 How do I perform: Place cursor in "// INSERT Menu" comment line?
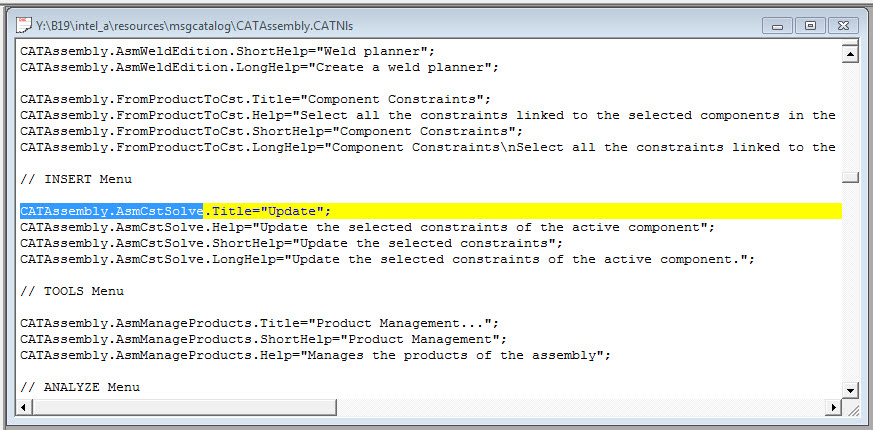click(76, 179)
